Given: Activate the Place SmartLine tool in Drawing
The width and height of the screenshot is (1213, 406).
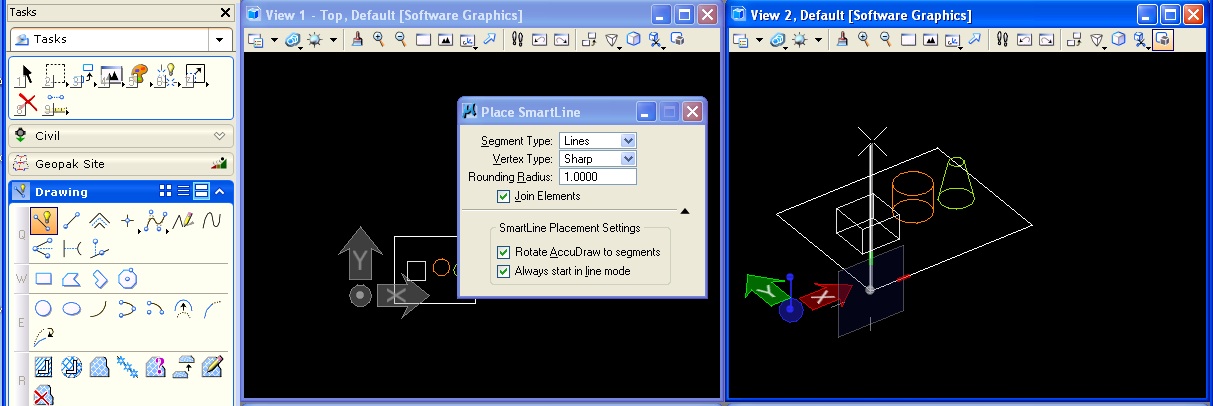Looking at the screenshot, I should [43, 221].
